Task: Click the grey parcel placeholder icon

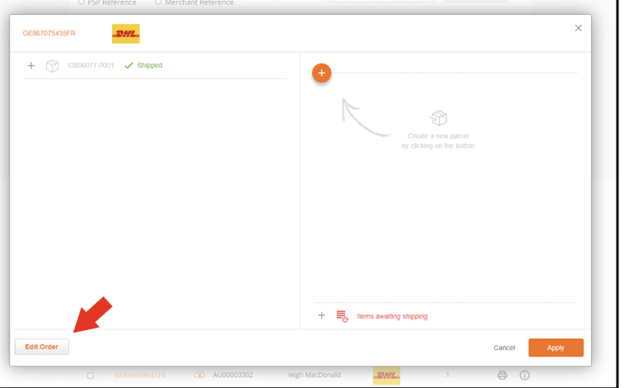Action: tap(439, 118)
